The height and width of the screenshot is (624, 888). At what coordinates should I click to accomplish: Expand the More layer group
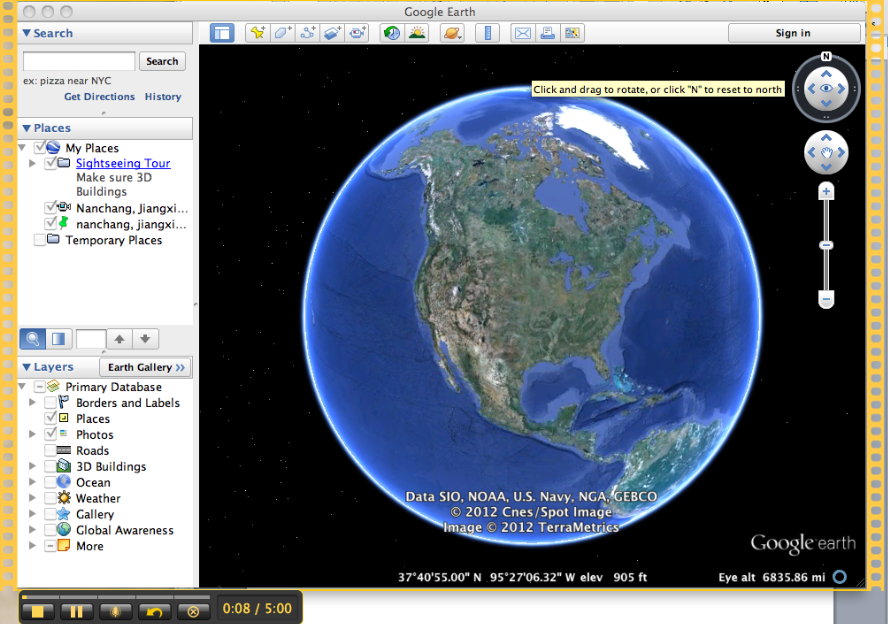click(x=32, y=546)
